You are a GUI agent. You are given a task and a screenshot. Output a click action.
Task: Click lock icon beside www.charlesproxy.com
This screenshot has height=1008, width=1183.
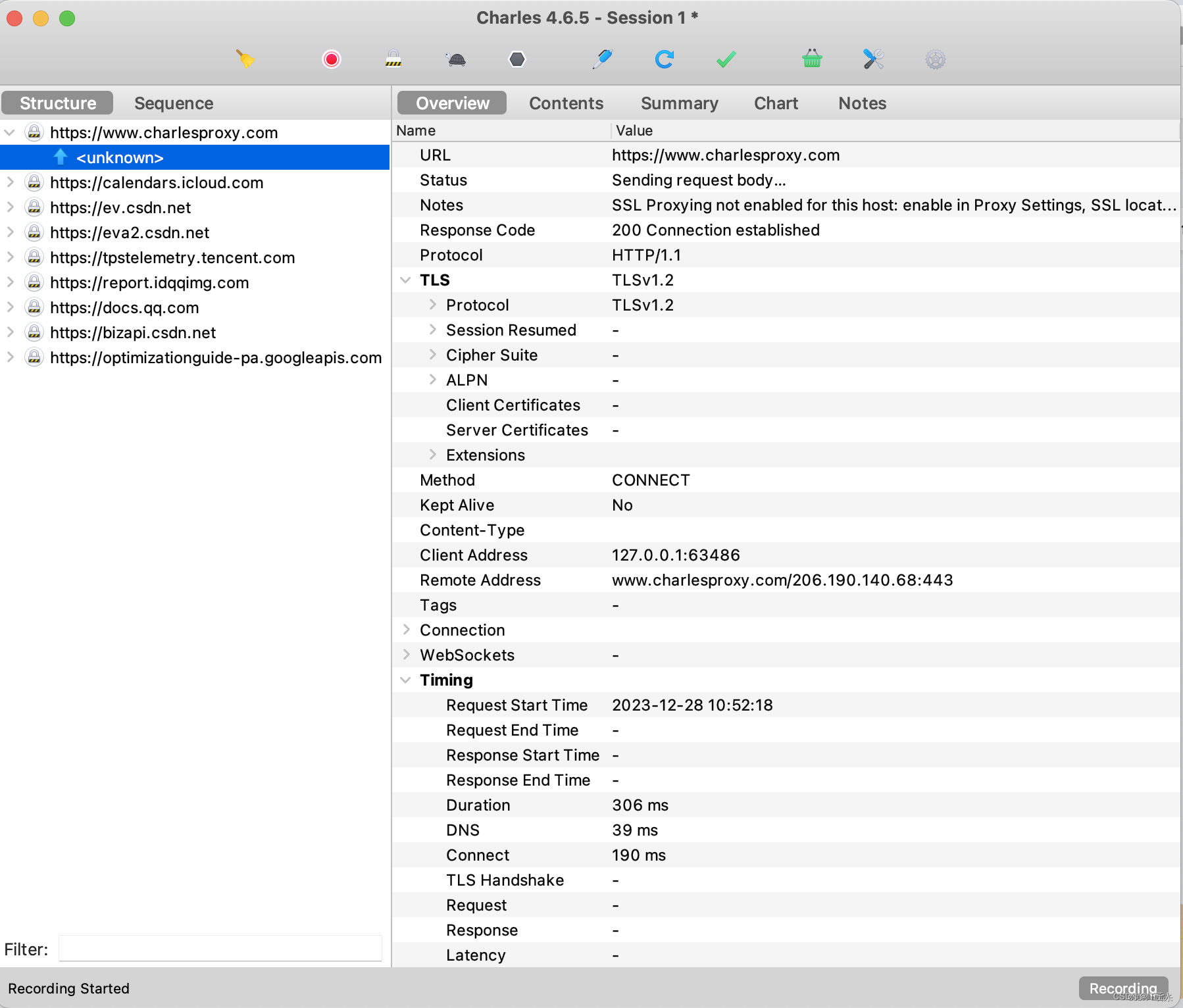34,132
